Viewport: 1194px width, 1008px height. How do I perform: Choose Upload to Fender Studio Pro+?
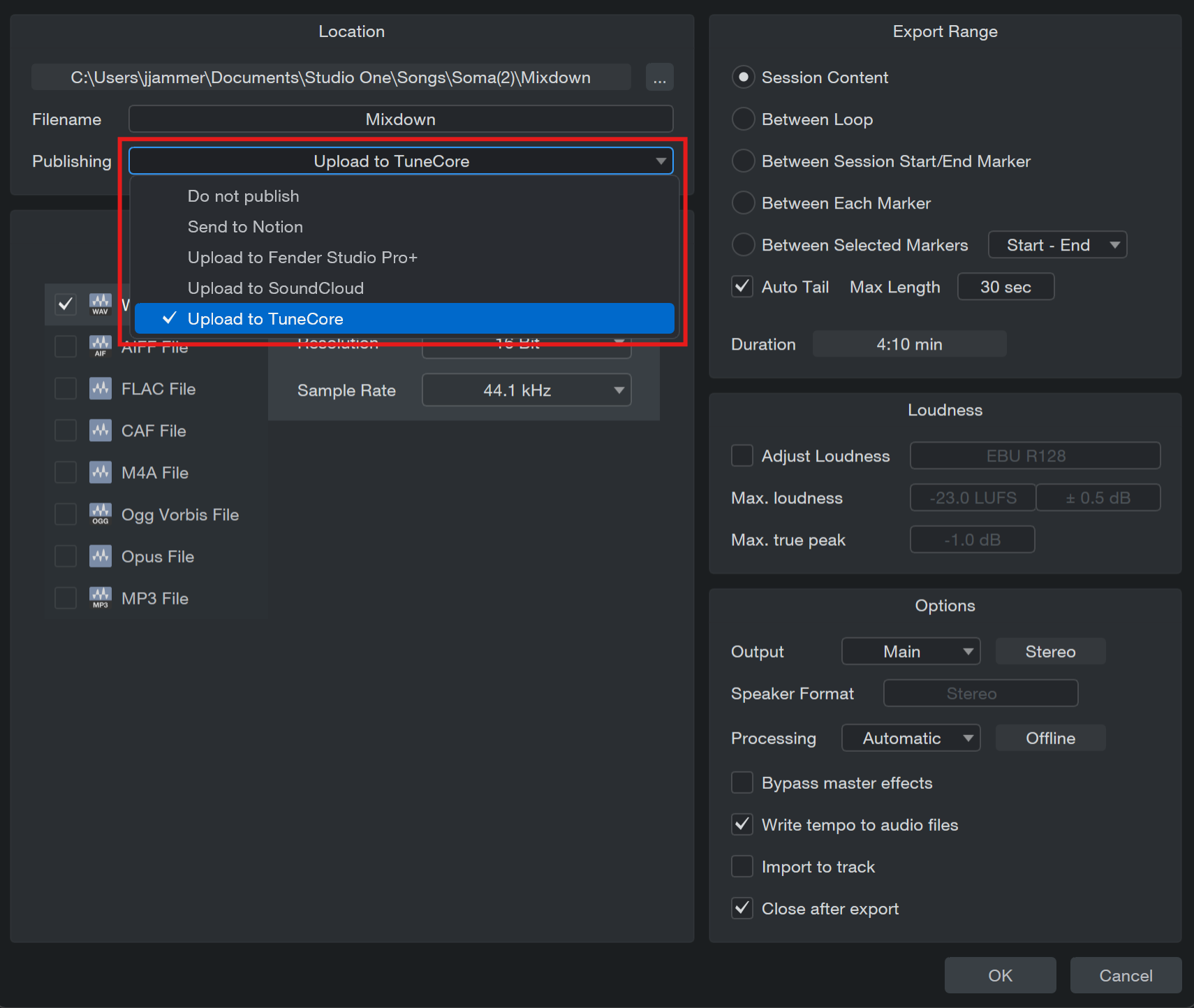click(404, 258)
